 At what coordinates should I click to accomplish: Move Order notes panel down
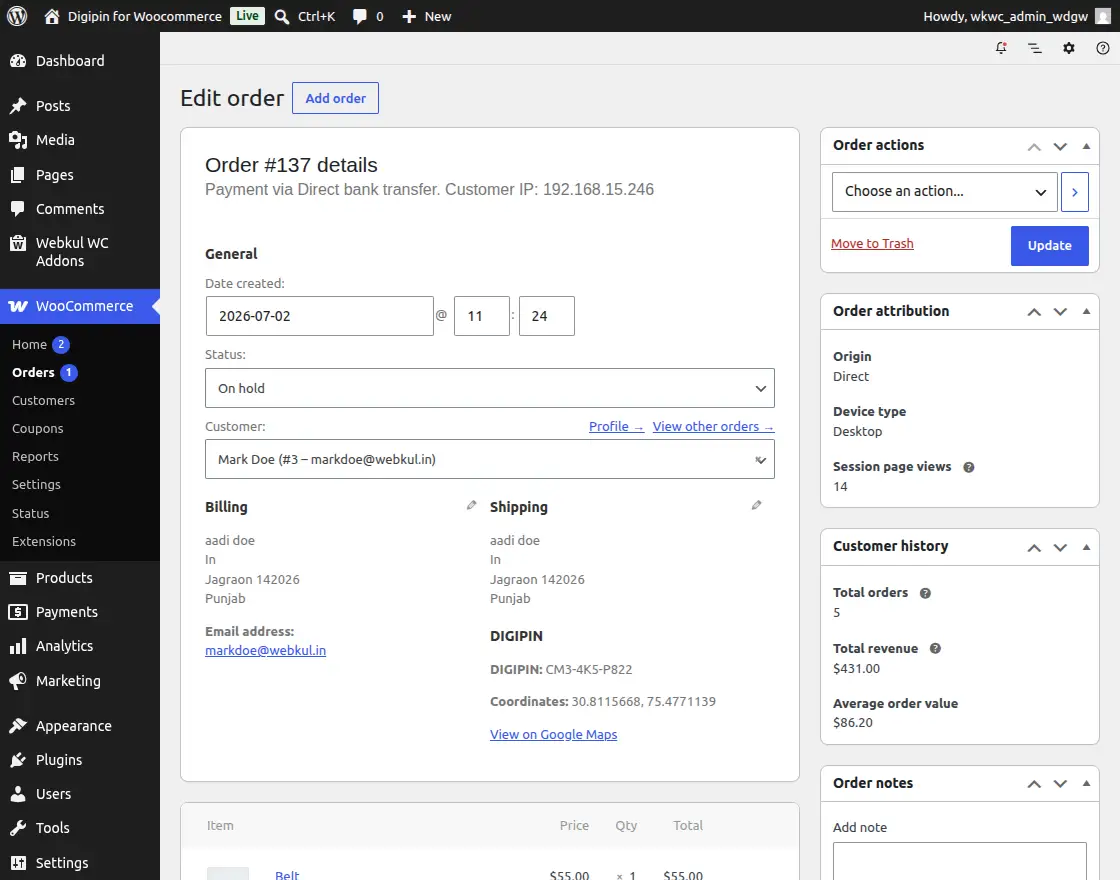coord(1060,784)
